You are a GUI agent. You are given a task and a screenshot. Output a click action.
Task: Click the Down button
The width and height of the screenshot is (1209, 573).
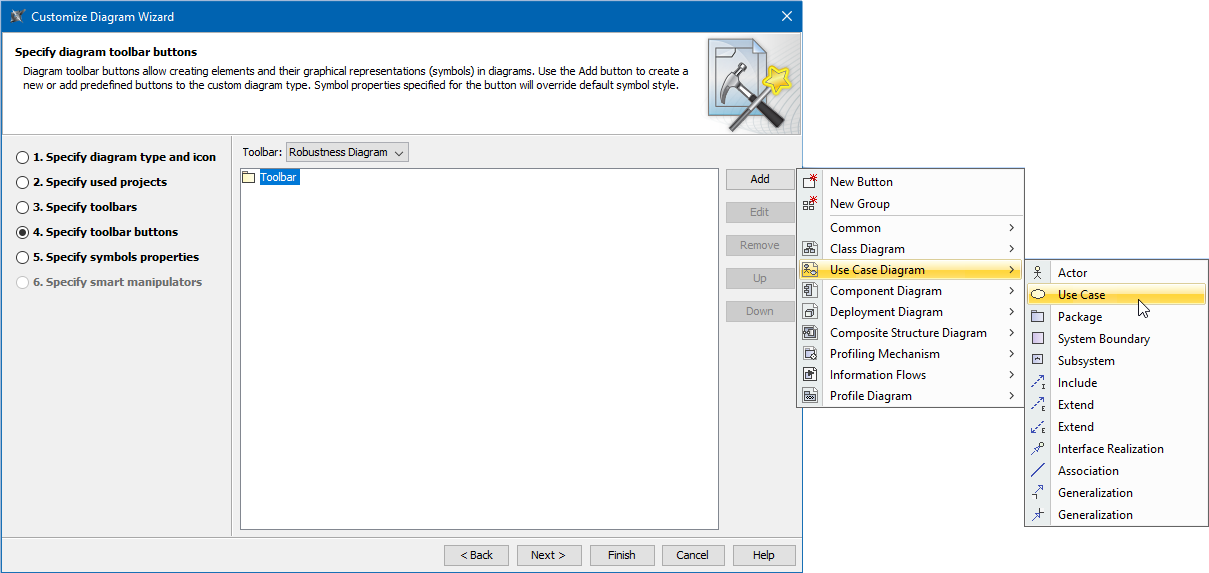(x=760, y=311)
